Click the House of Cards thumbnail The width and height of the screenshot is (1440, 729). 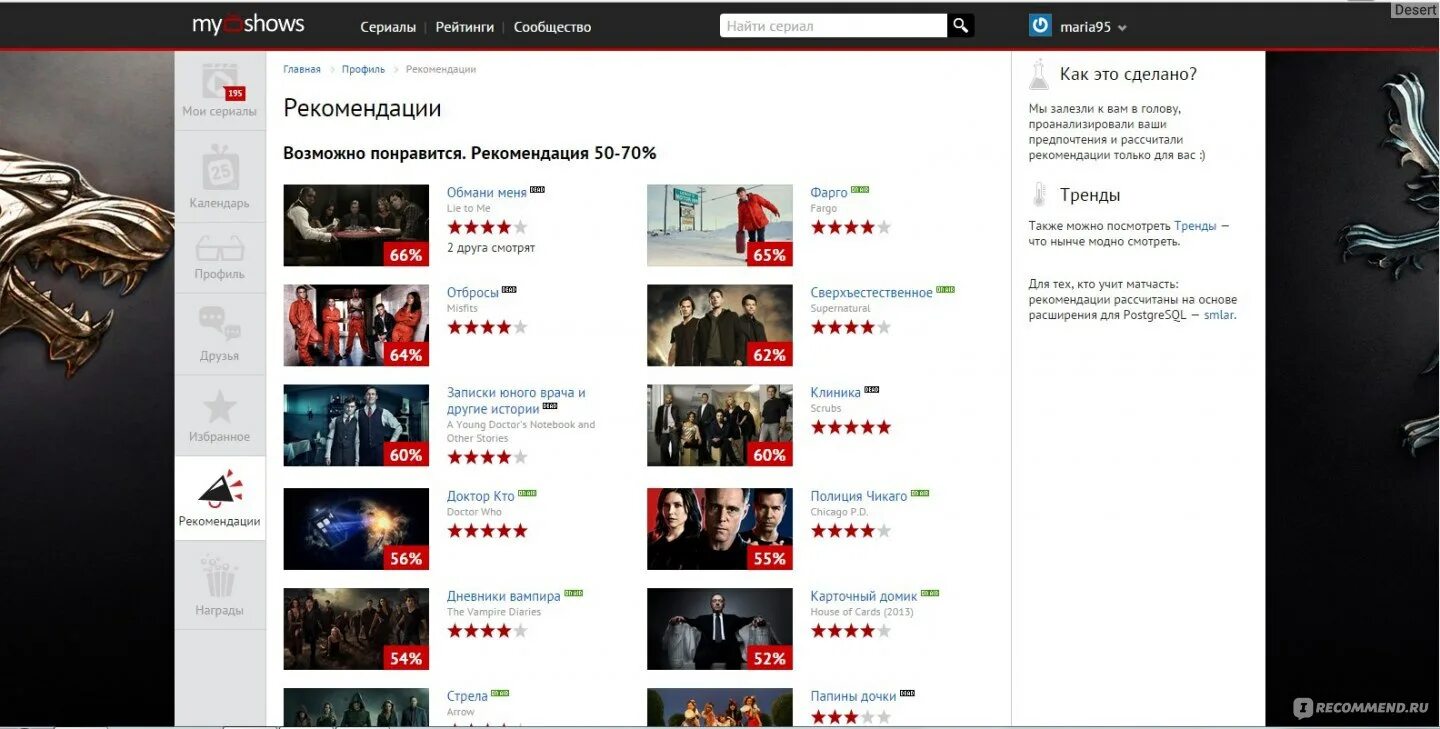(720, 629)
